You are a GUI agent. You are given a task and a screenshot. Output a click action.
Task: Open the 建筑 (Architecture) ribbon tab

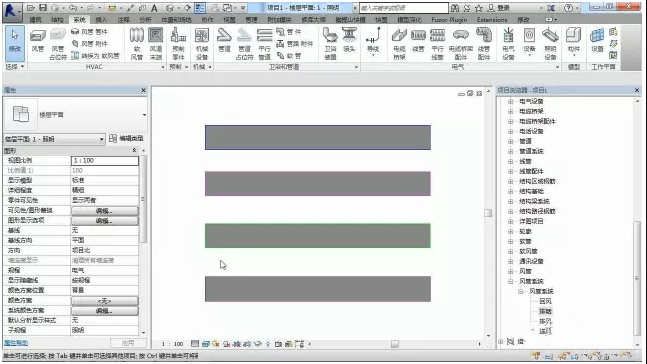point(35,20)
